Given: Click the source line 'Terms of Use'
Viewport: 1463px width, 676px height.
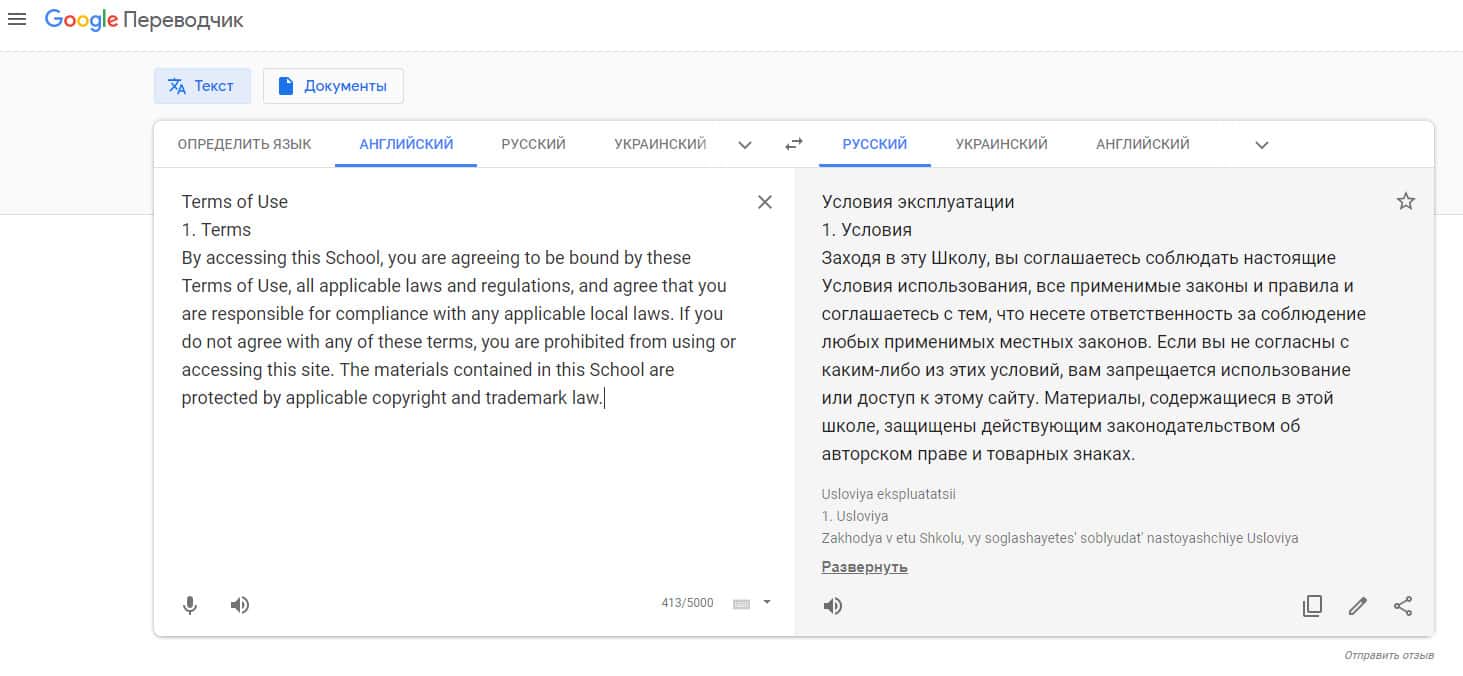Looking at the screenshot, I should [x=235, y=202].
